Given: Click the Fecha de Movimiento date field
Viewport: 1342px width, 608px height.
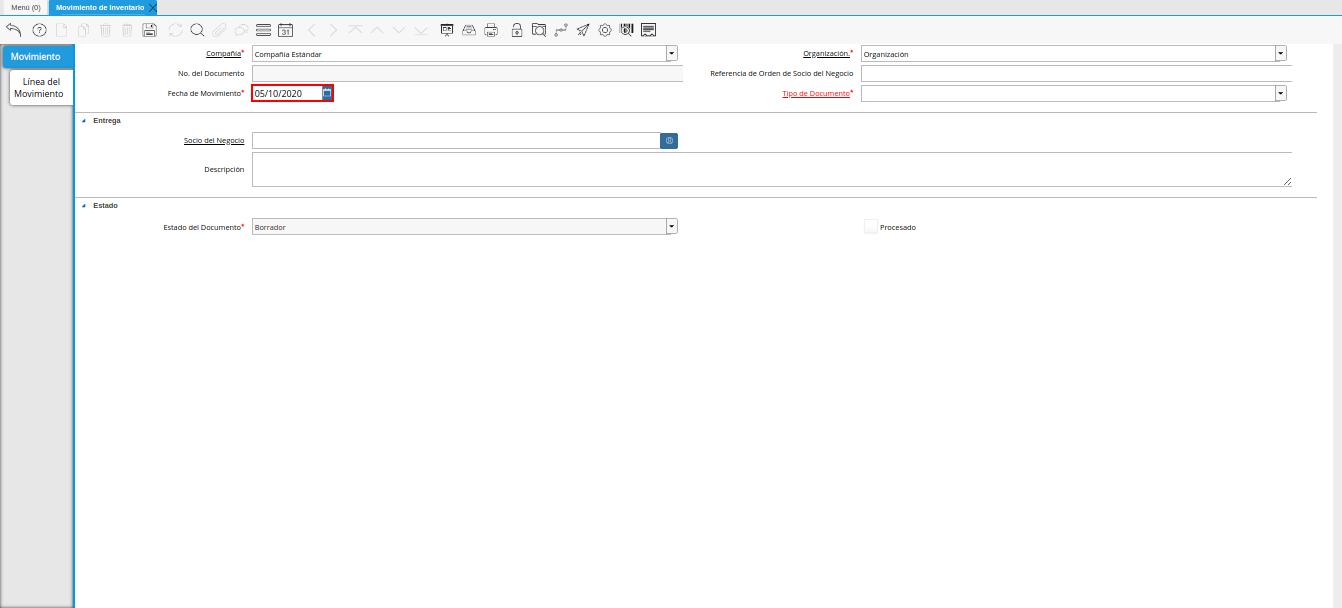Looking at the screenshot, I should [x=286, y=93].
